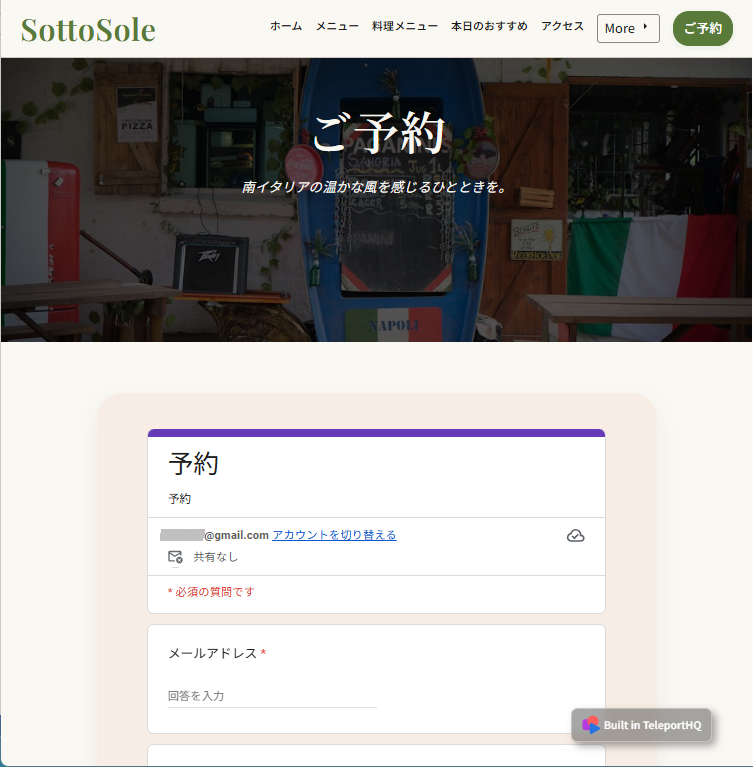Open the メニュー nav item
This screenshot has height=767, width=753.
(337, 26)
